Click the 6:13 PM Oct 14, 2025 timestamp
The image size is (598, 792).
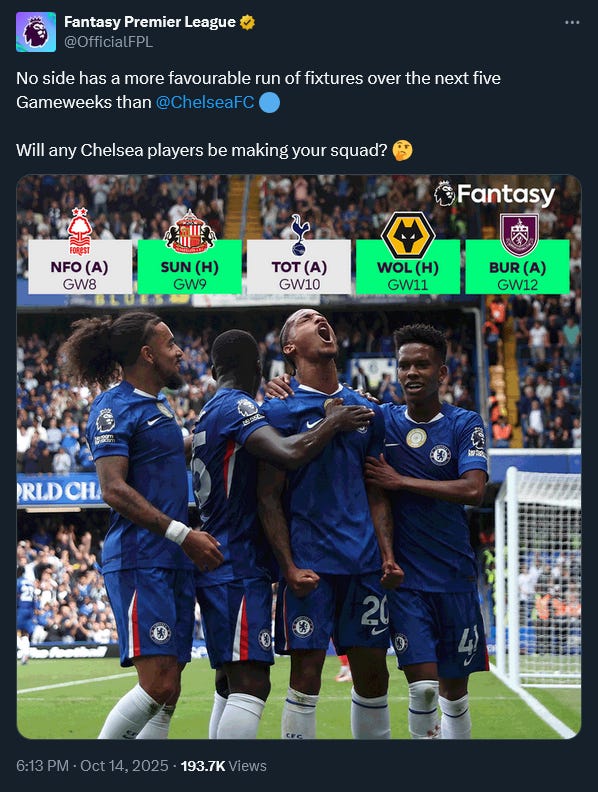pyautogui.click(x=92, y=766)
